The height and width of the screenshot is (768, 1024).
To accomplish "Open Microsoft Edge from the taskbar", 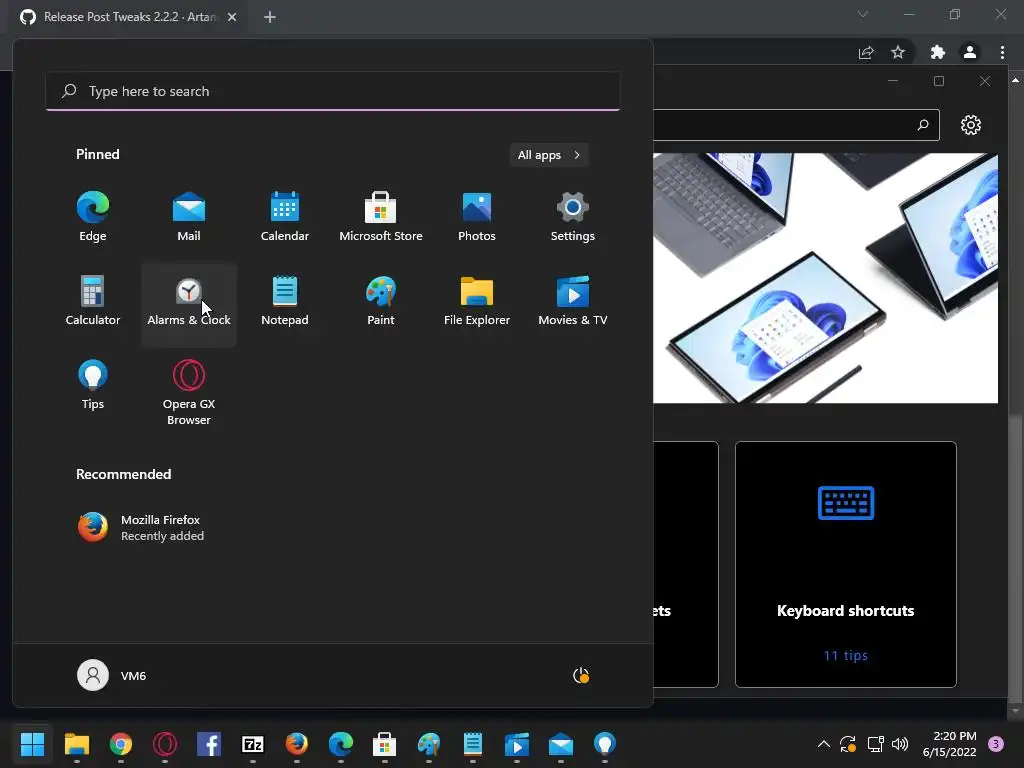I will pos(341,744).
